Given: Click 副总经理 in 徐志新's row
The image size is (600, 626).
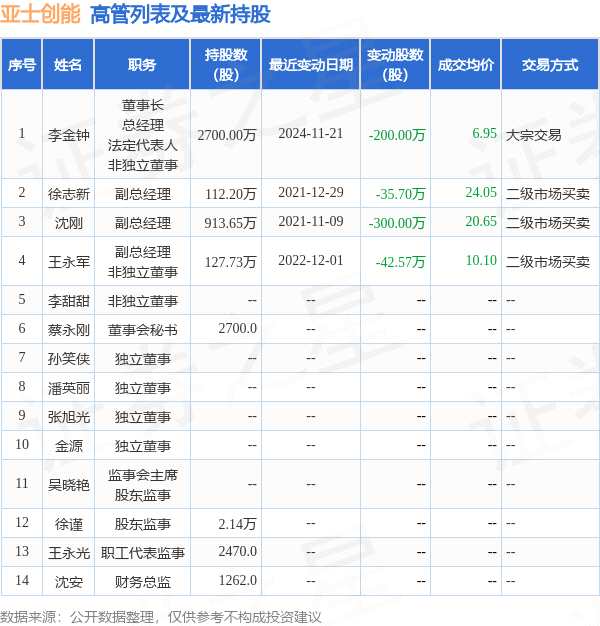Looking at the screenshot, I should (x=143, y=194).
